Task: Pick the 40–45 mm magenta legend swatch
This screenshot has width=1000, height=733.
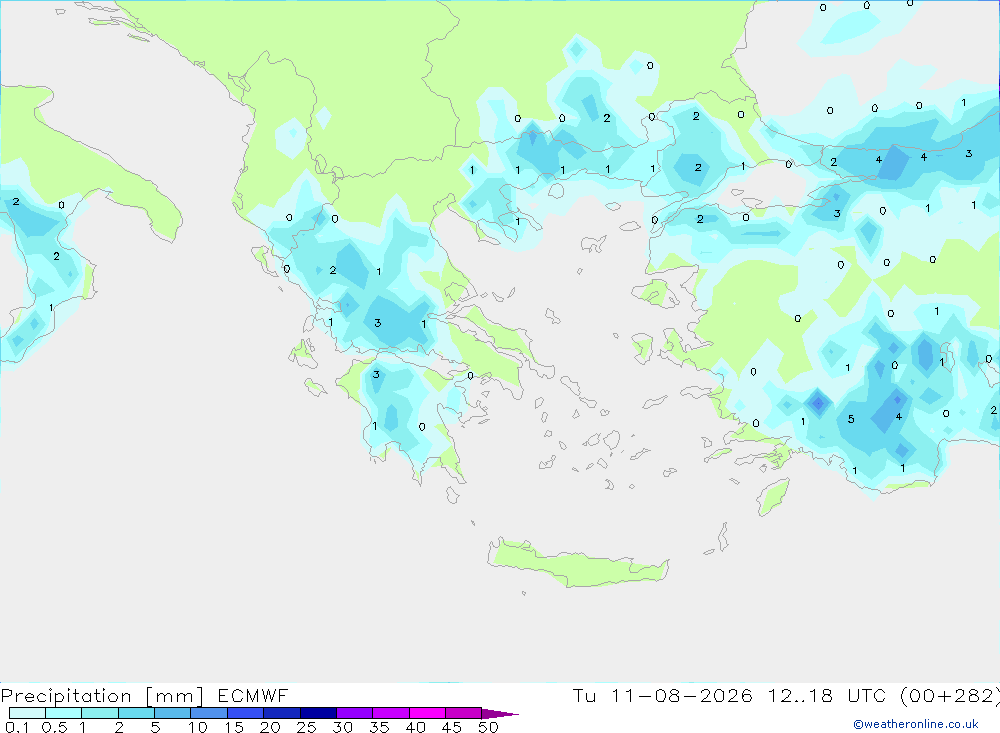Action: point(427,713)
